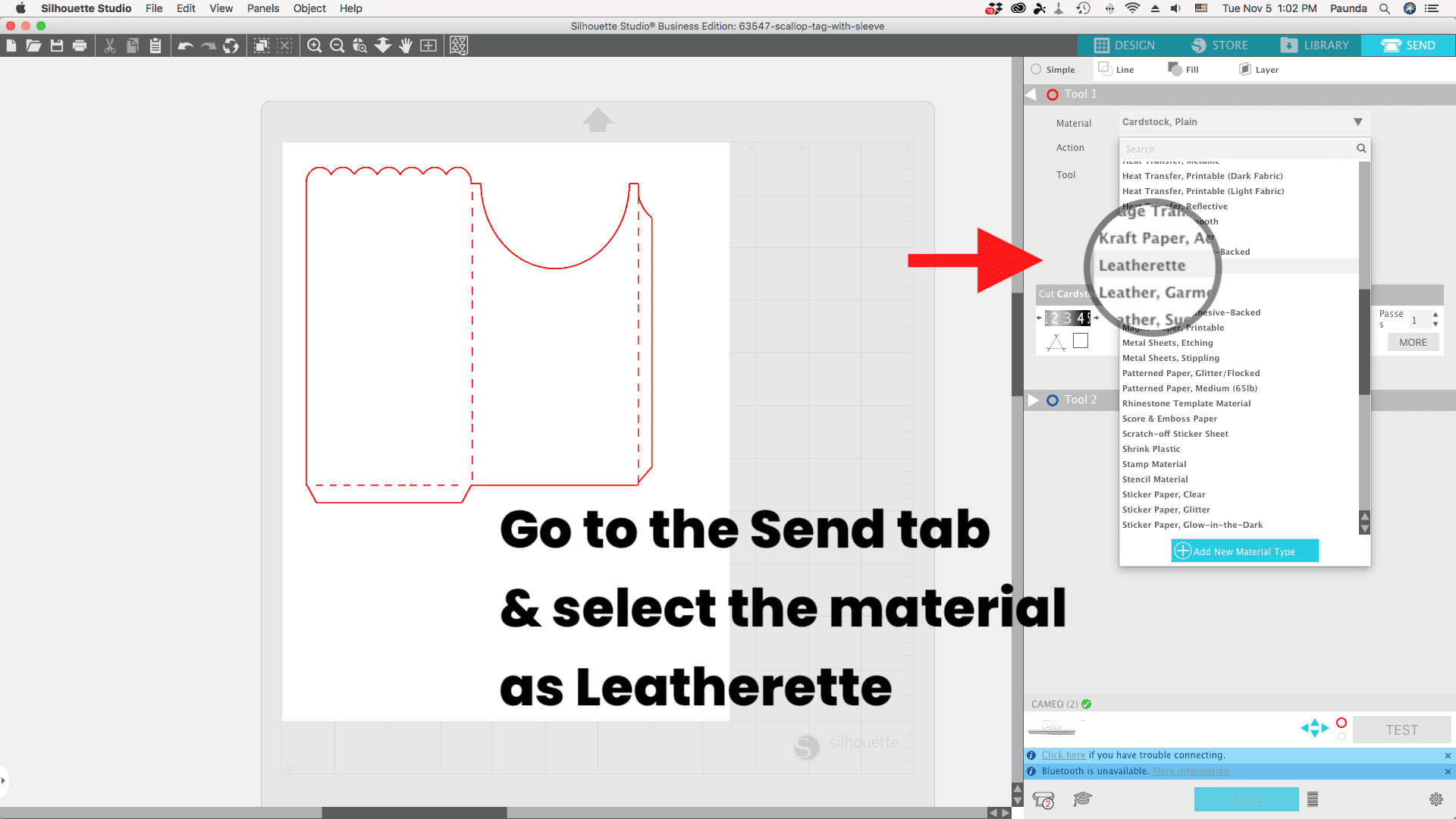Click the material Search field
Viewport: 1456px width, 819px height.
point(1236,149)
